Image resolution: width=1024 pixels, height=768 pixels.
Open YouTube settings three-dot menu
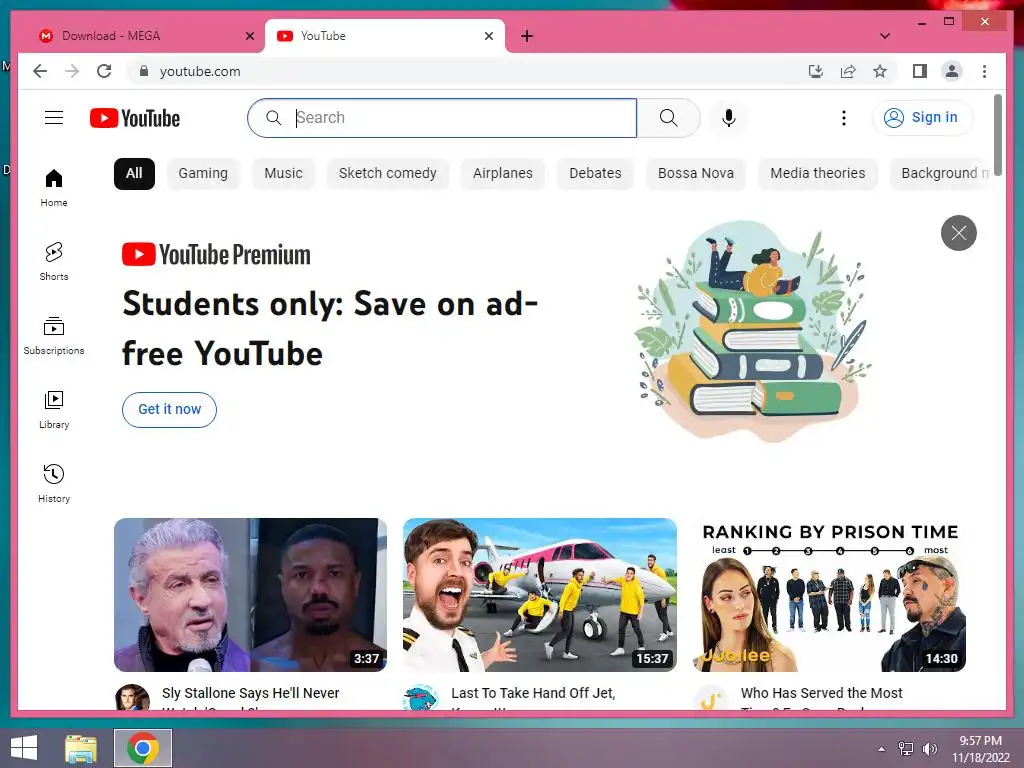point(844,118)
